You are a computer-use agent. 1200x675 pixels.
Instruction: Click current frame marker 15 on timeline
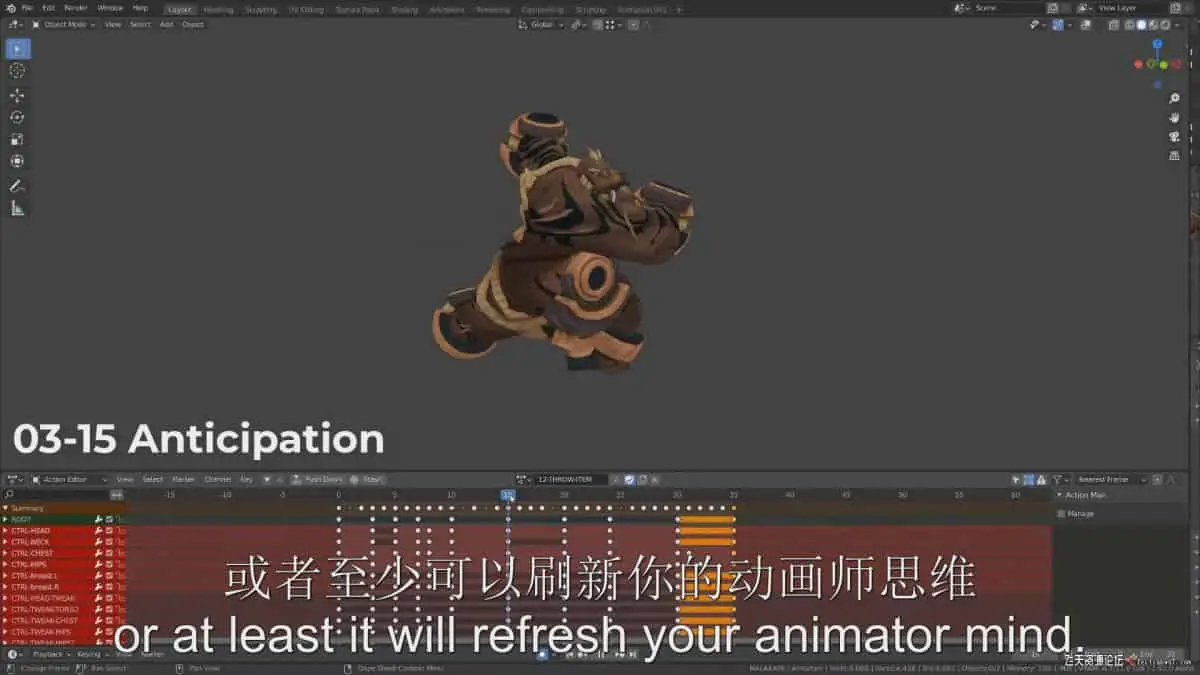[508, 494]
